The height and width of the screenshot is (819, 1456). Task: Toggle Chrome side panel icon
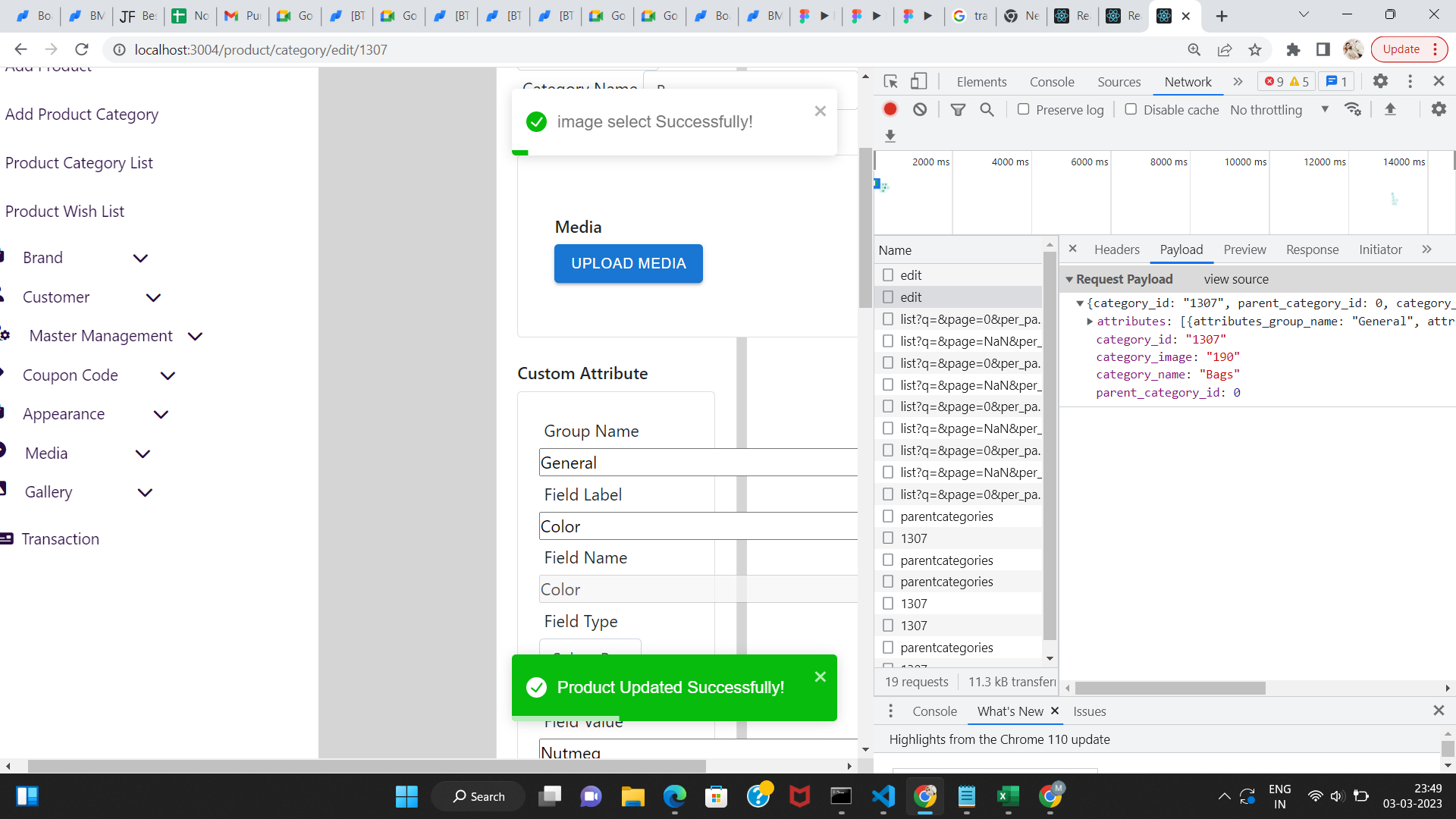[x=1323, y=49]
